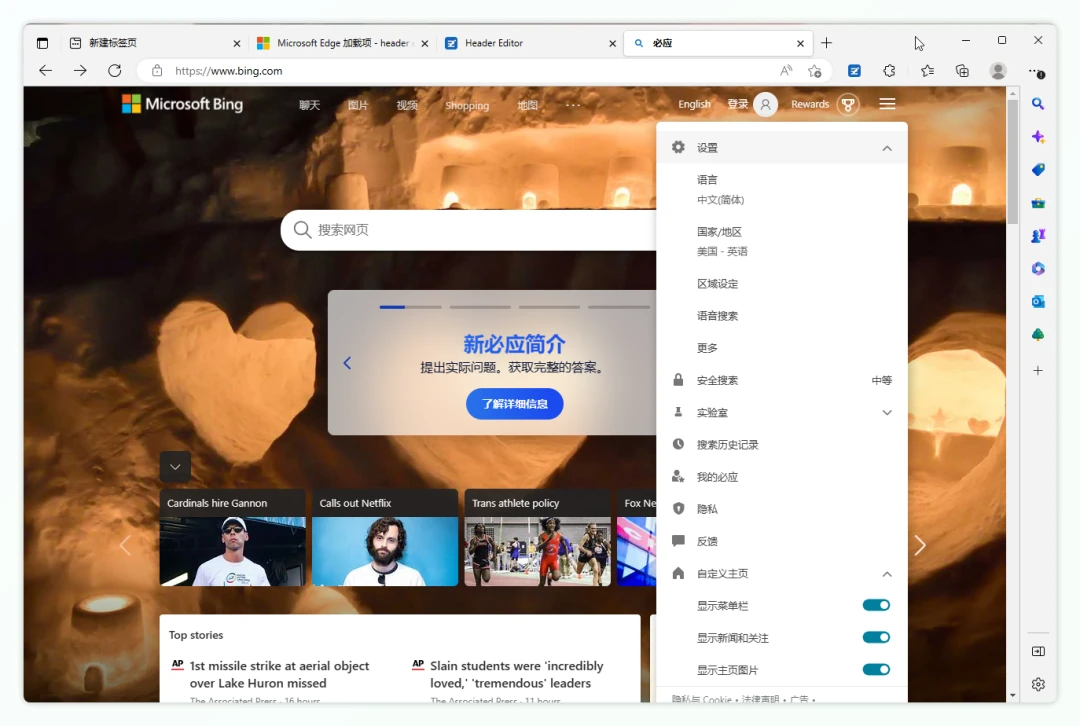Open the Shopping tool in the sidebar
The width and height of the screenshot is (1080, 726).
(x=1038, y=169)
